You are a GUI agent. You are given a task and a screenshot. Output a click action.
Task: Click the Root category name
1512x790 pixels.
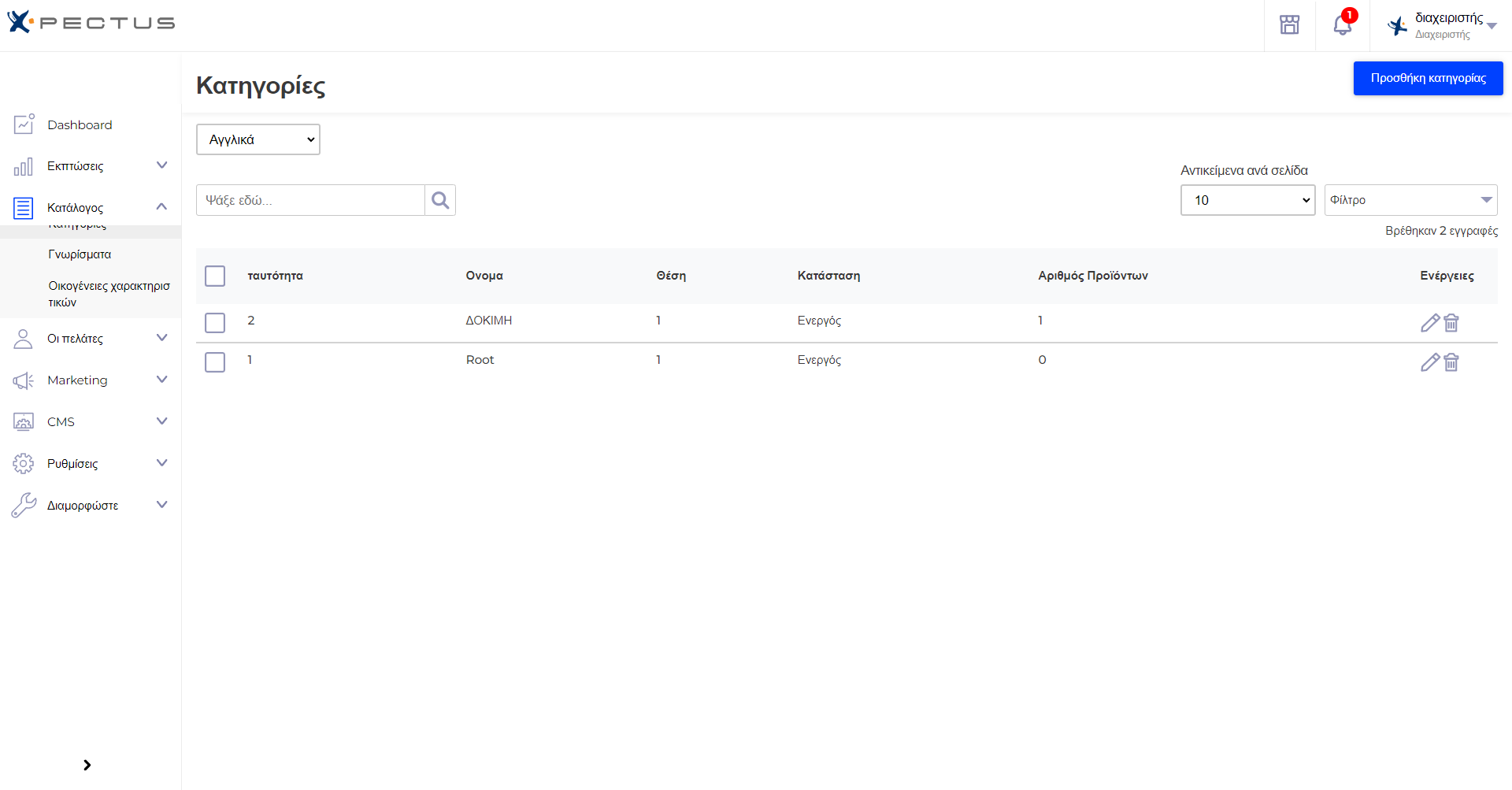click(x=480, y=360)
